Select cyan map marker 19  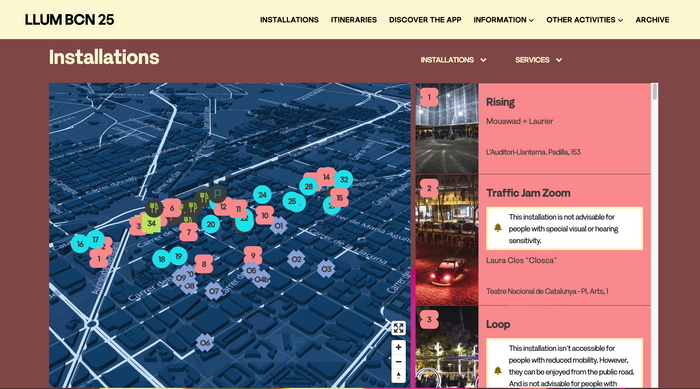point(179,256)
